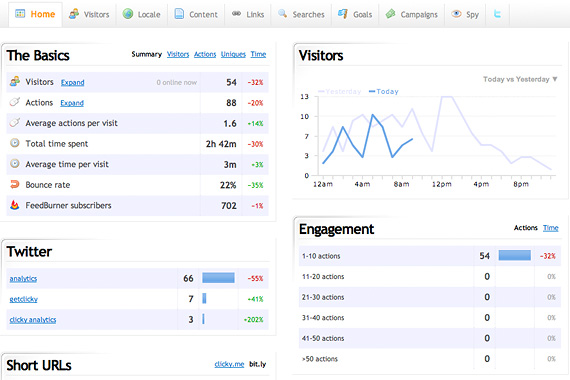Switch The Basics to Uniques view
Screen dimensions: 570x380
click(x=233, y=54)
